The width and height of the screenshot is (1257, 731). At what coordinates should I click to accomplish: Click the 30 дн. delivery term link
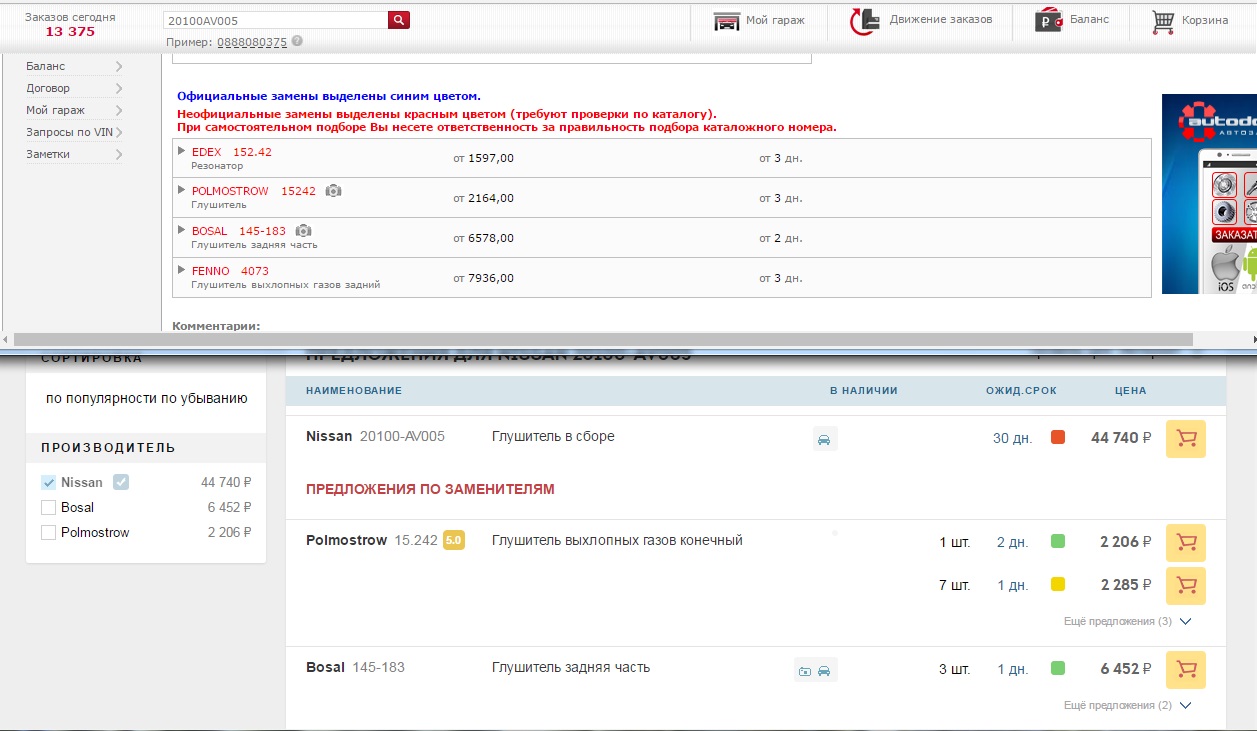coord(1010,438)
